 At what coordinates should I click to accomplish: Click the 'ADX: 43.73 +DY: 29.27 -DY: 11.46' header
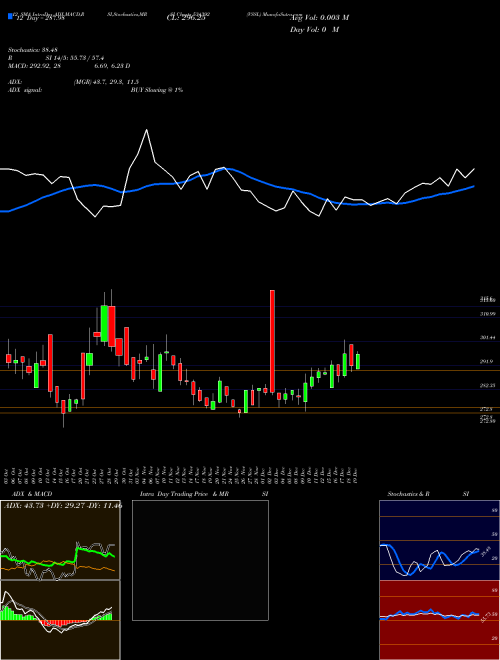(x=63, y=505)
